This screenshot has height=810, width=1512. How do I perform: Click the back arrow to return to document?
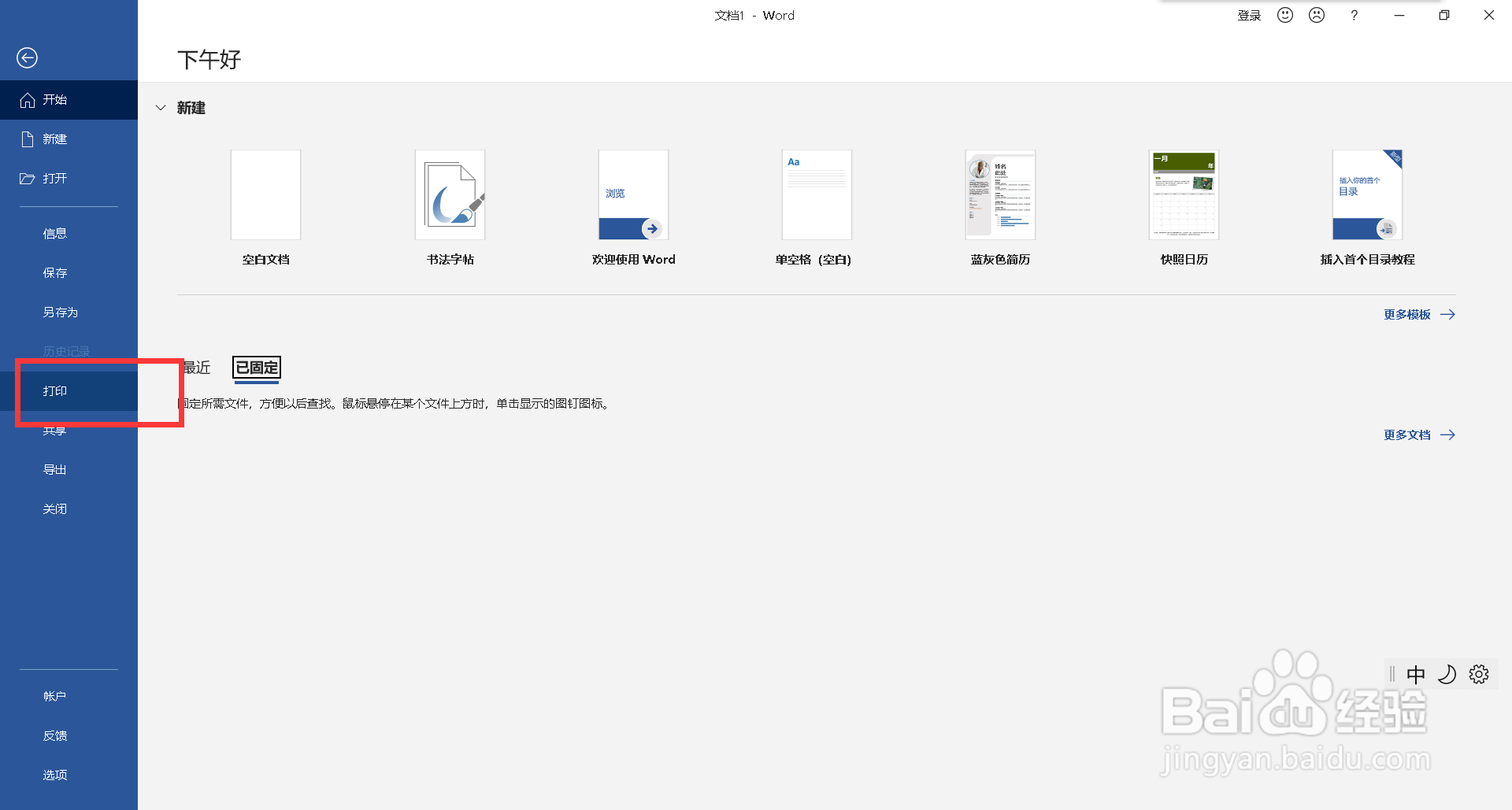coord(27,57)
